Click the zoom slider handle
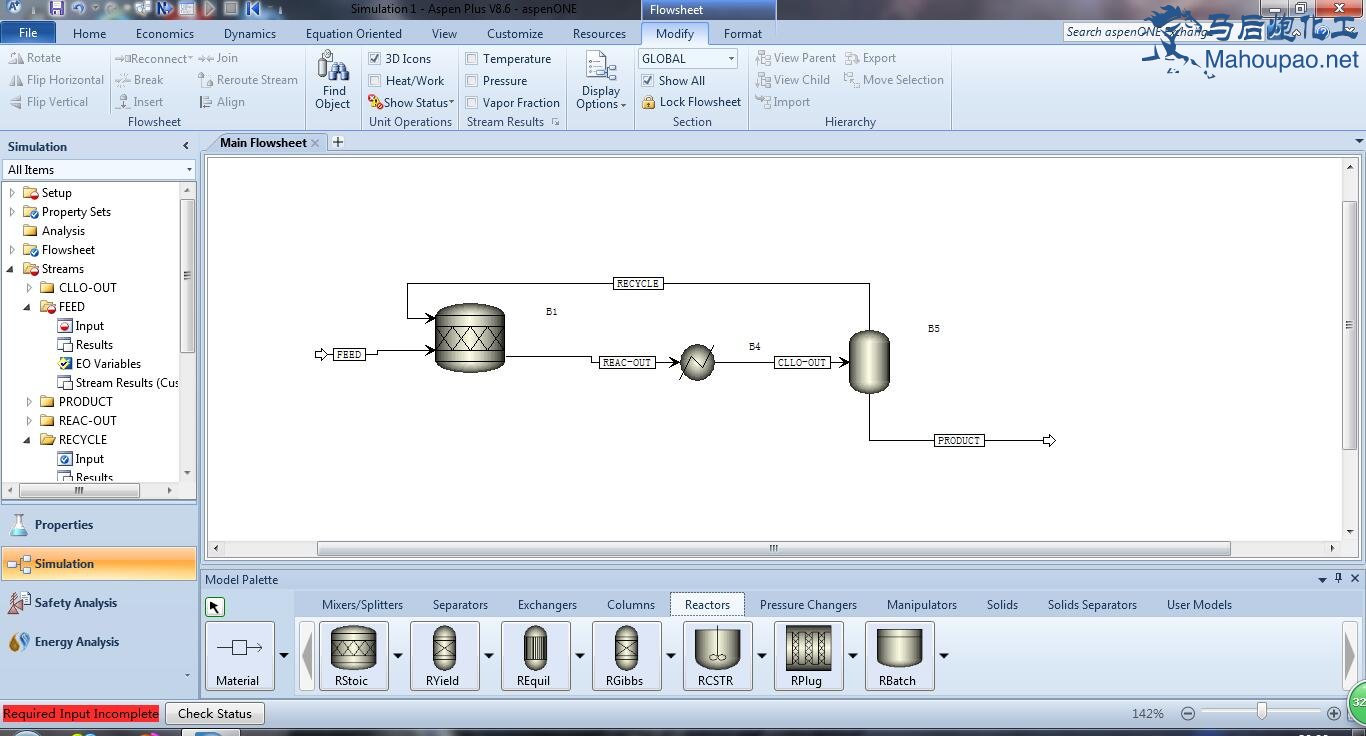 pyautogui.click(x=1262, y=711)
